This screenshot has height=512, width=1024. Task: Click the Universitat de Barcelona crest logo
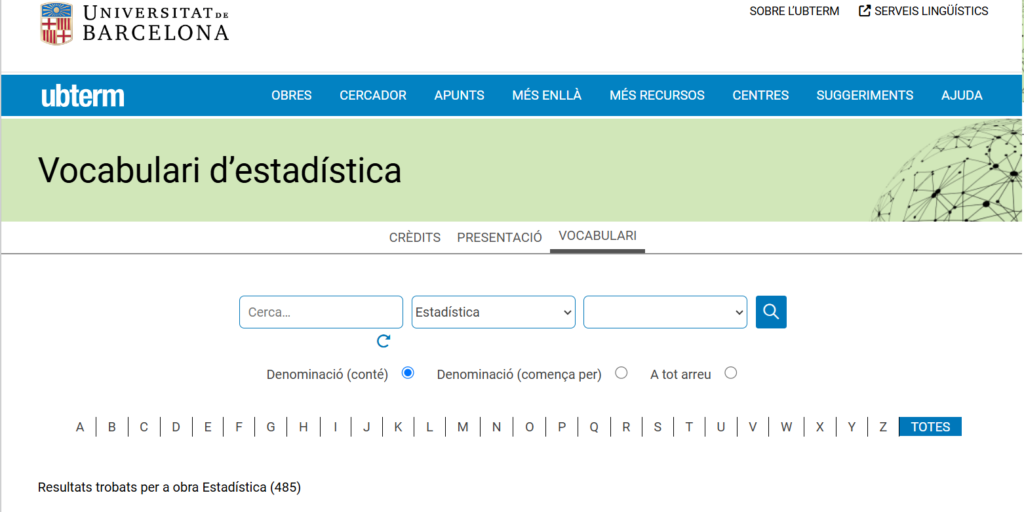point(56,24)
